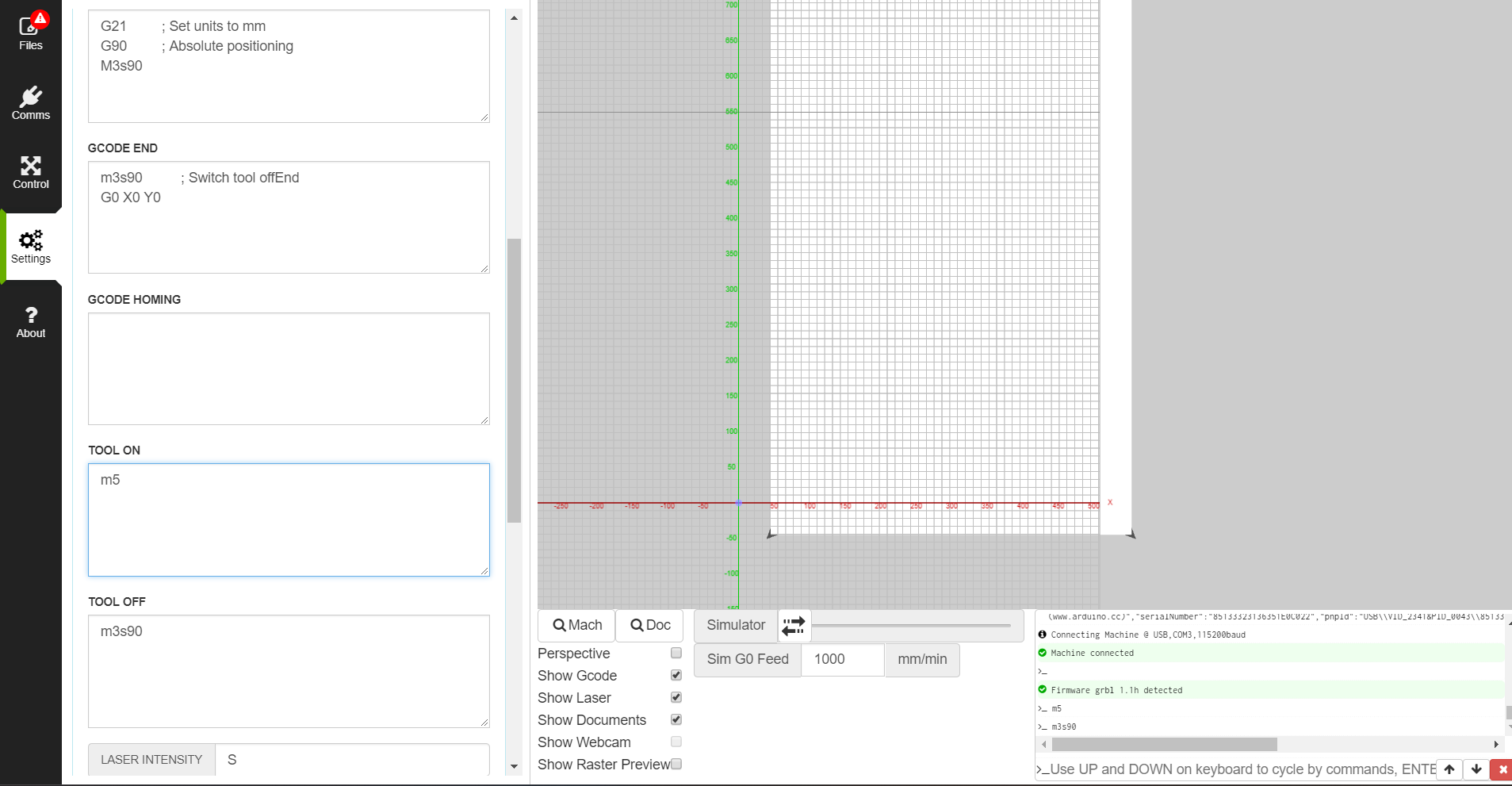Click inside the GCODE HOMING text area
This screenshot has height=786, width=1512.
(x=289, y=369)
